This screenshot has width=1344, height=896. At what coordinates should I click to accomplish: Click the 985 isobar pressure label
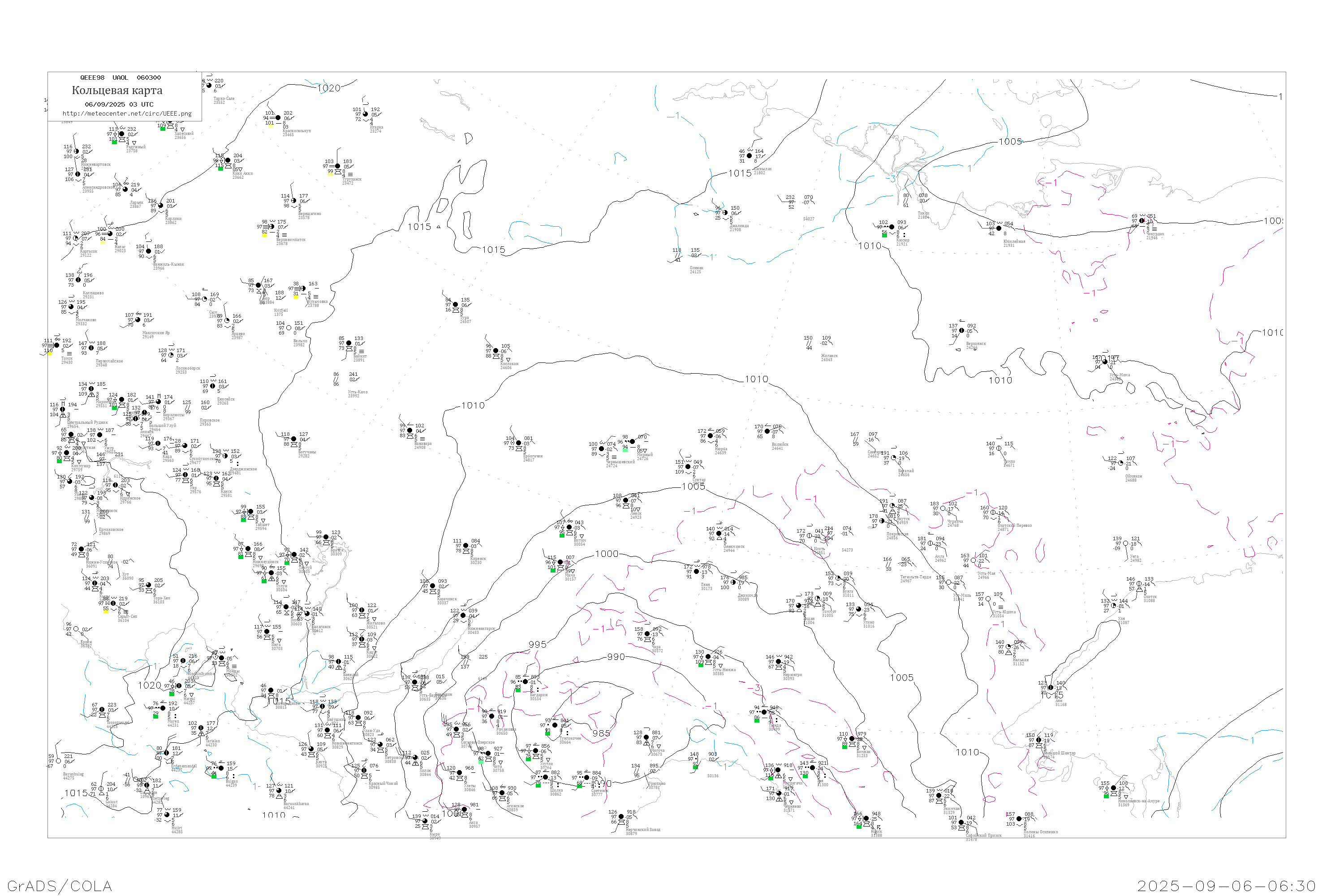[601, 734]
